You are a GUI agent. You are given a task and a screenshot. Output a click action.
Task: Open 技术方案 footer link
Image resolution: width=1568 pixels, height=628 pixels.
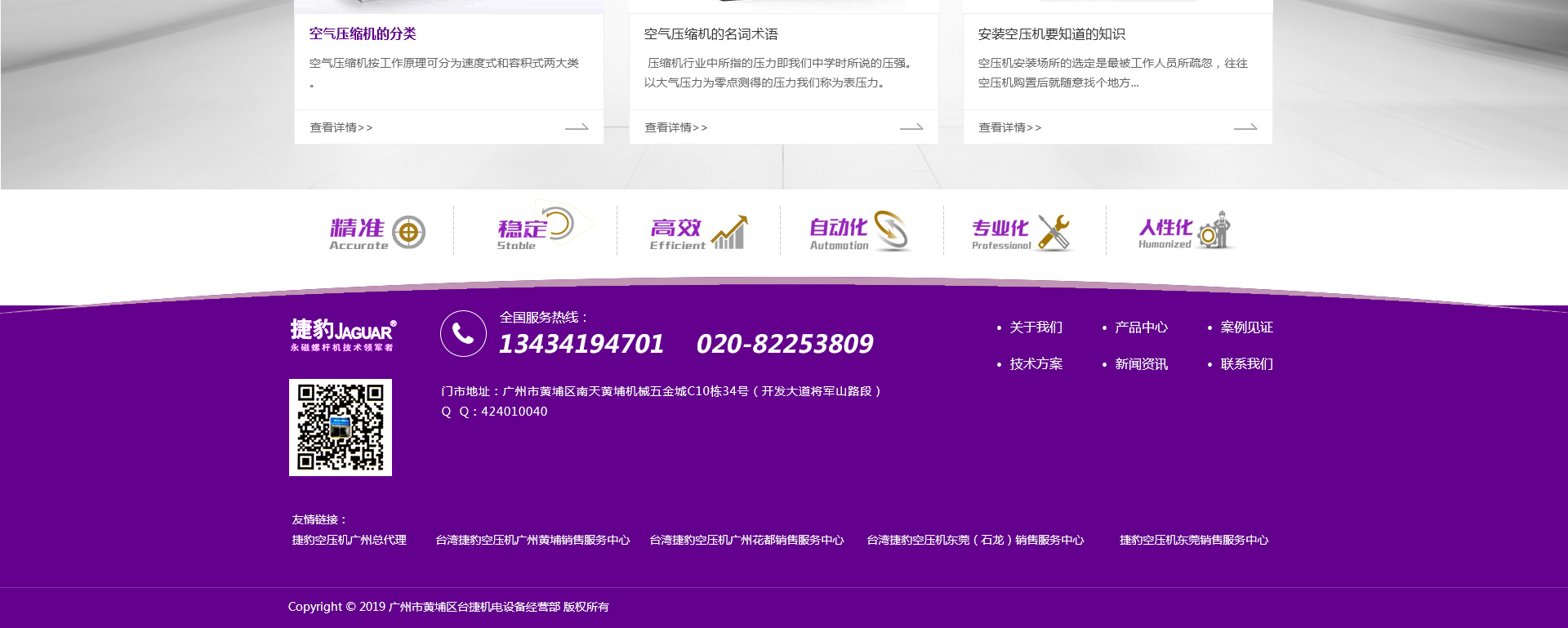(x=1036, y=364)
